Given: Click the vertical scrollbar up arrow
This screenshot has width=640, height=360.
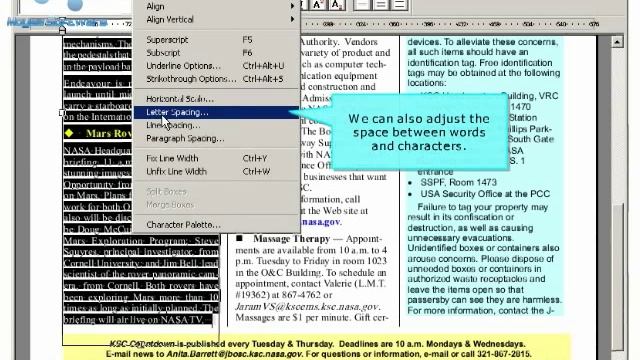Looking at the screenshot, I should (x=617, y=42).
